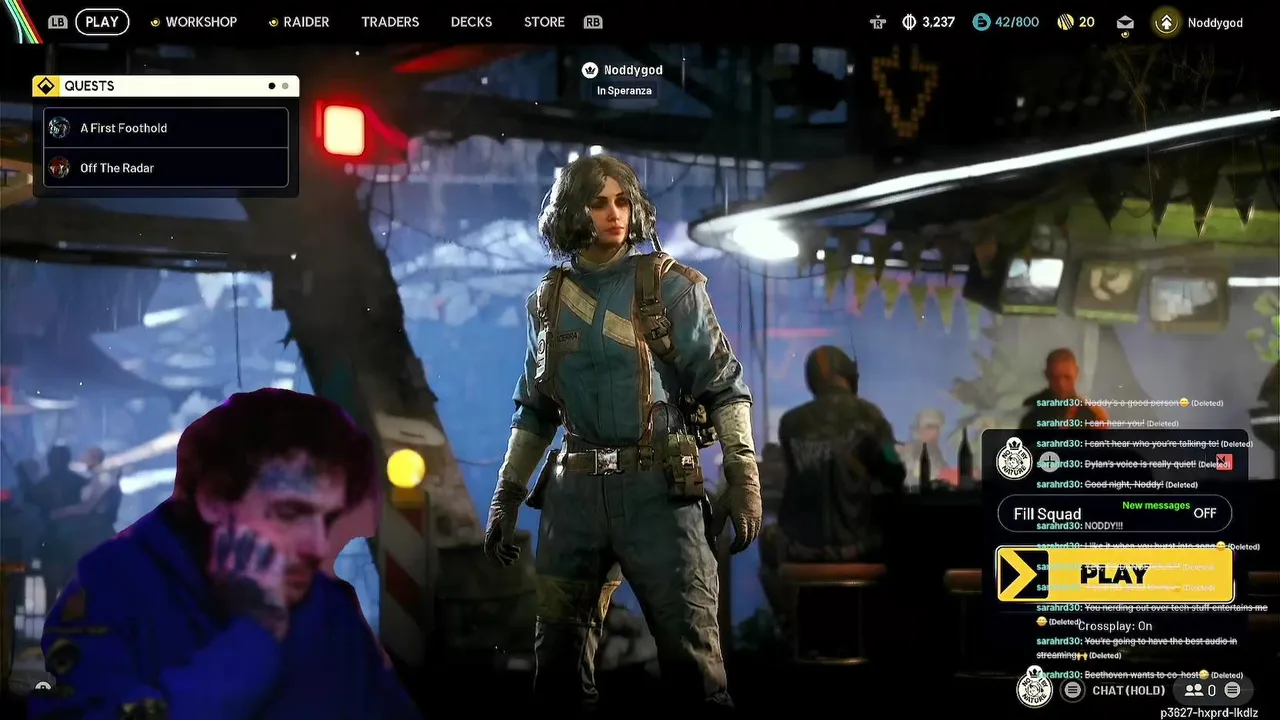Open the profile level-up arrow icon

pos(1166,22)
